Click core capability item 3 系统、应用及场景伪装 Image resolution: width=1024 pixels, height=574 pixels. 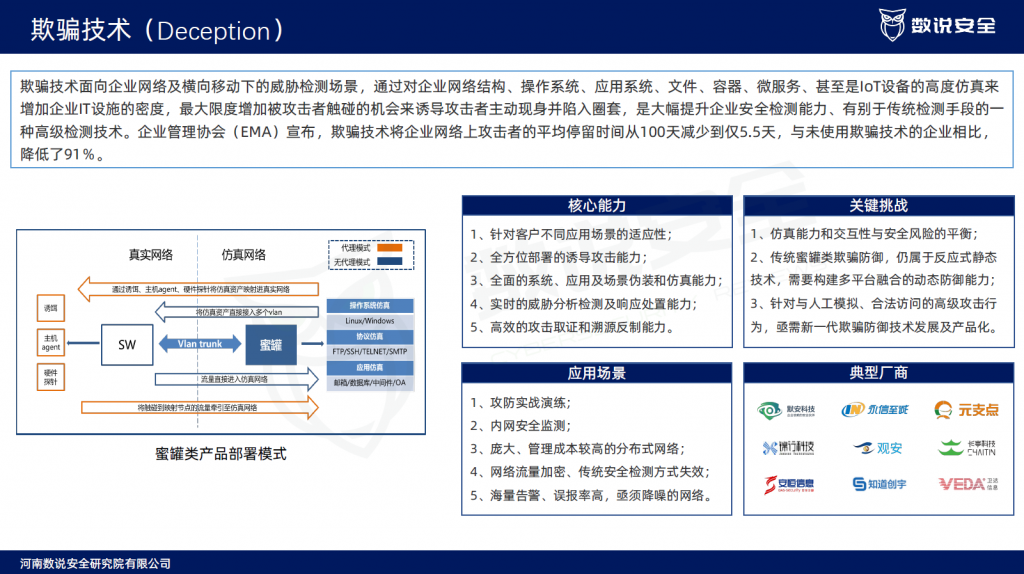click(x=597, y=280)
